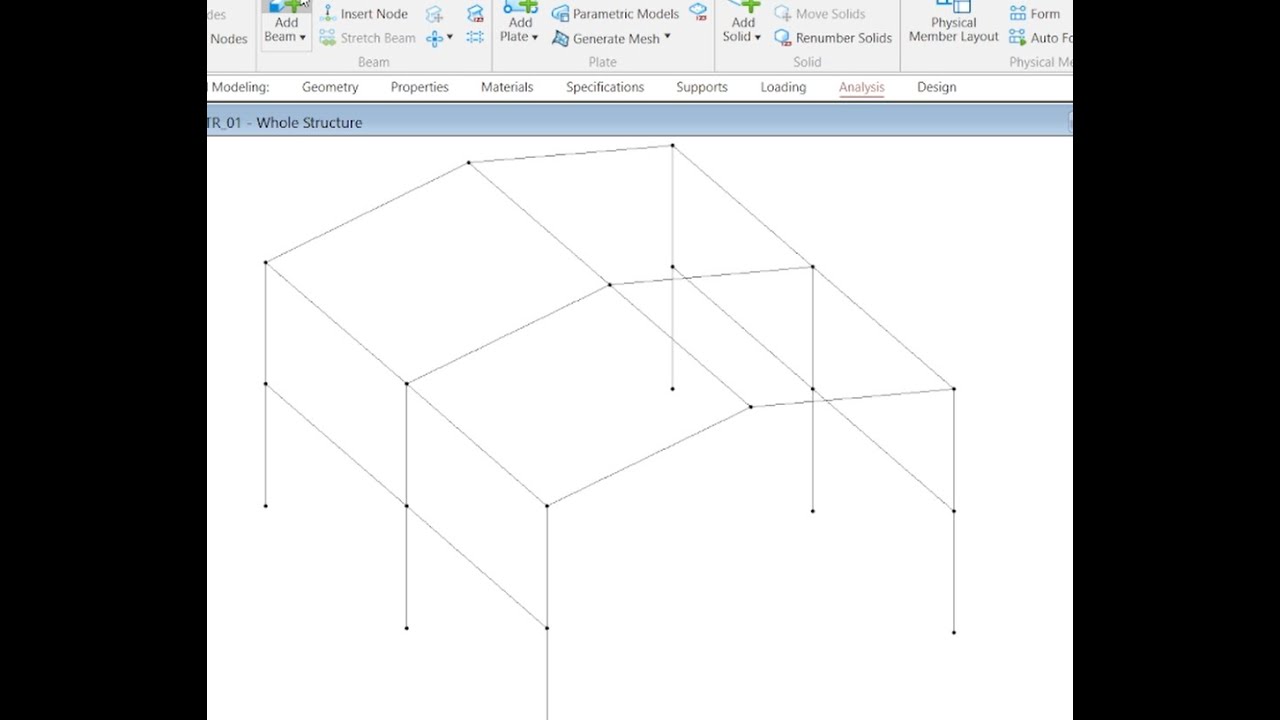The image size is (1280, 720).
Task: Open Physical Member Layout
Action: (x=953, y=22)
